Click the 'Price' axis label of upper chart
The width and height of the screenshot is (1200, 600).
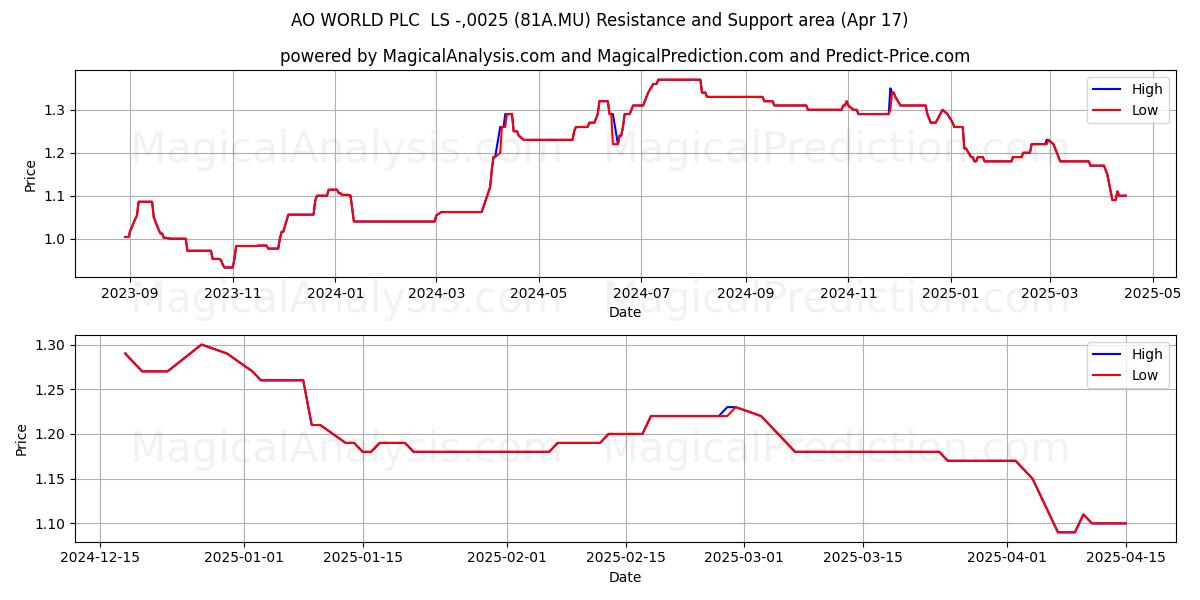pyautogui.click(x=30, y=174)
